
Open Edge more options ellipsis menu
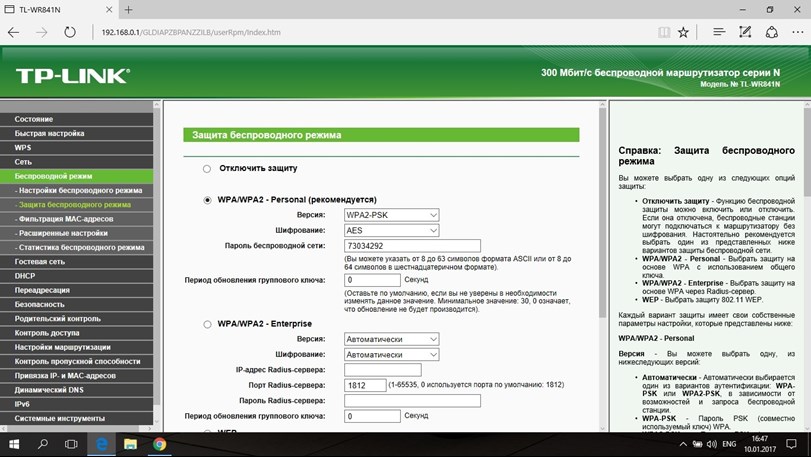click(798, 32)
